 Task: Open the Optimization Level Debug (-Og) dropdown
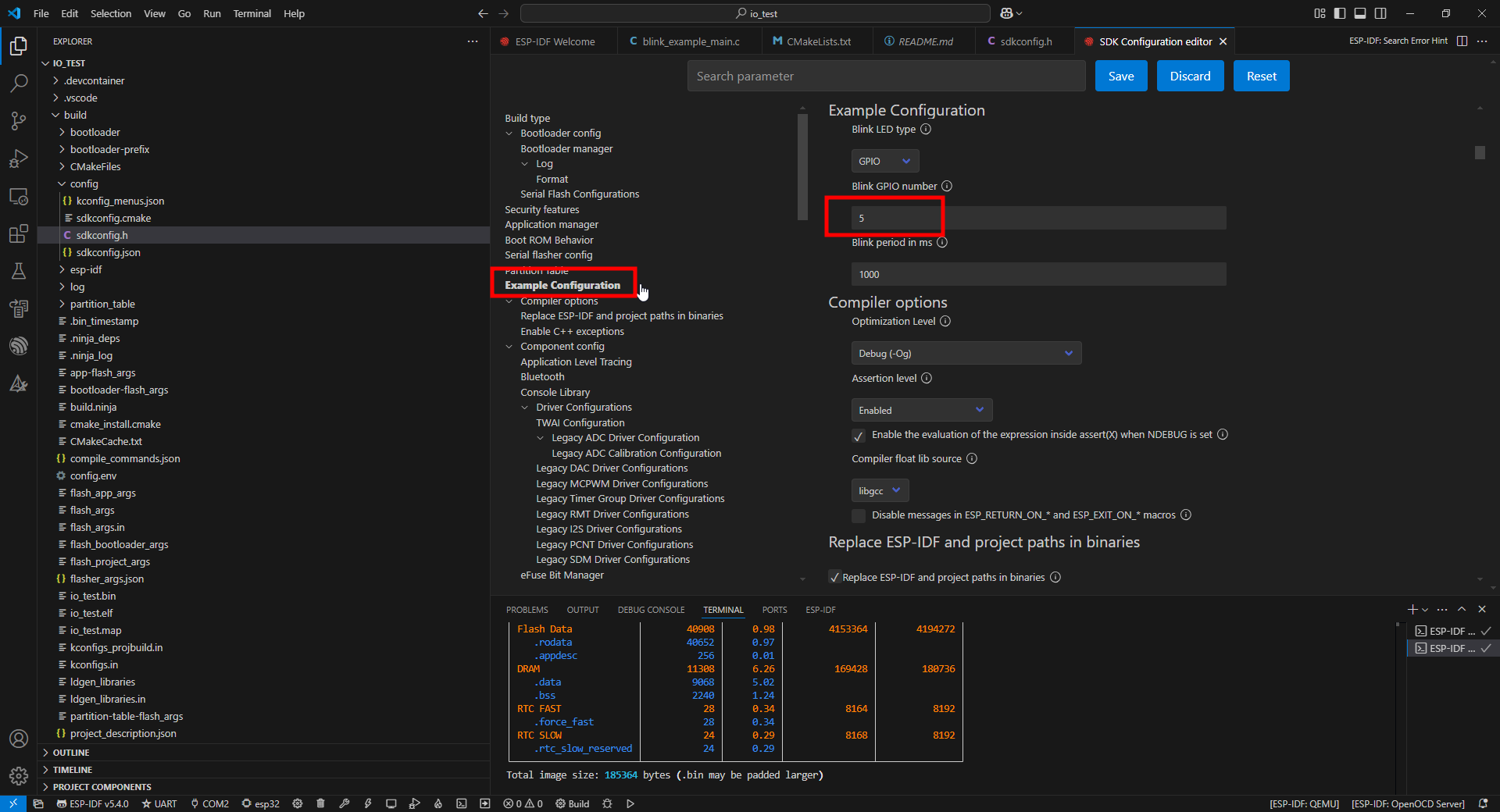click(x=966, y=353)
